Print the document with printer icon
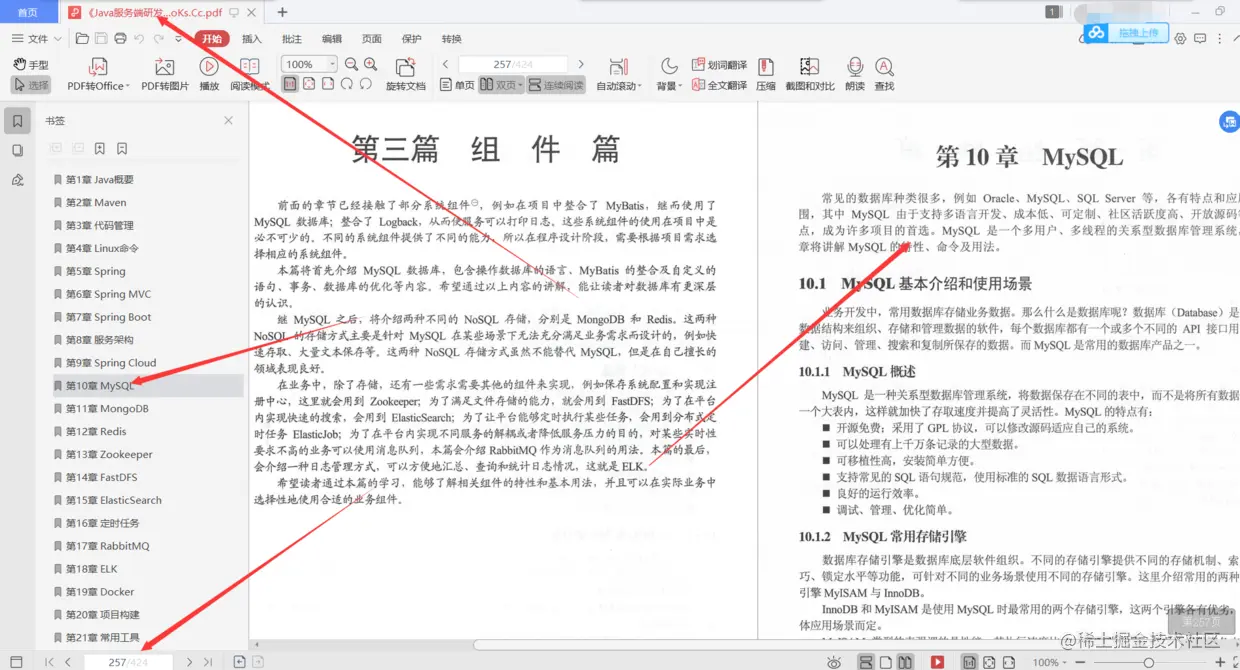1240x670 pixels. [x=120, y=39]
